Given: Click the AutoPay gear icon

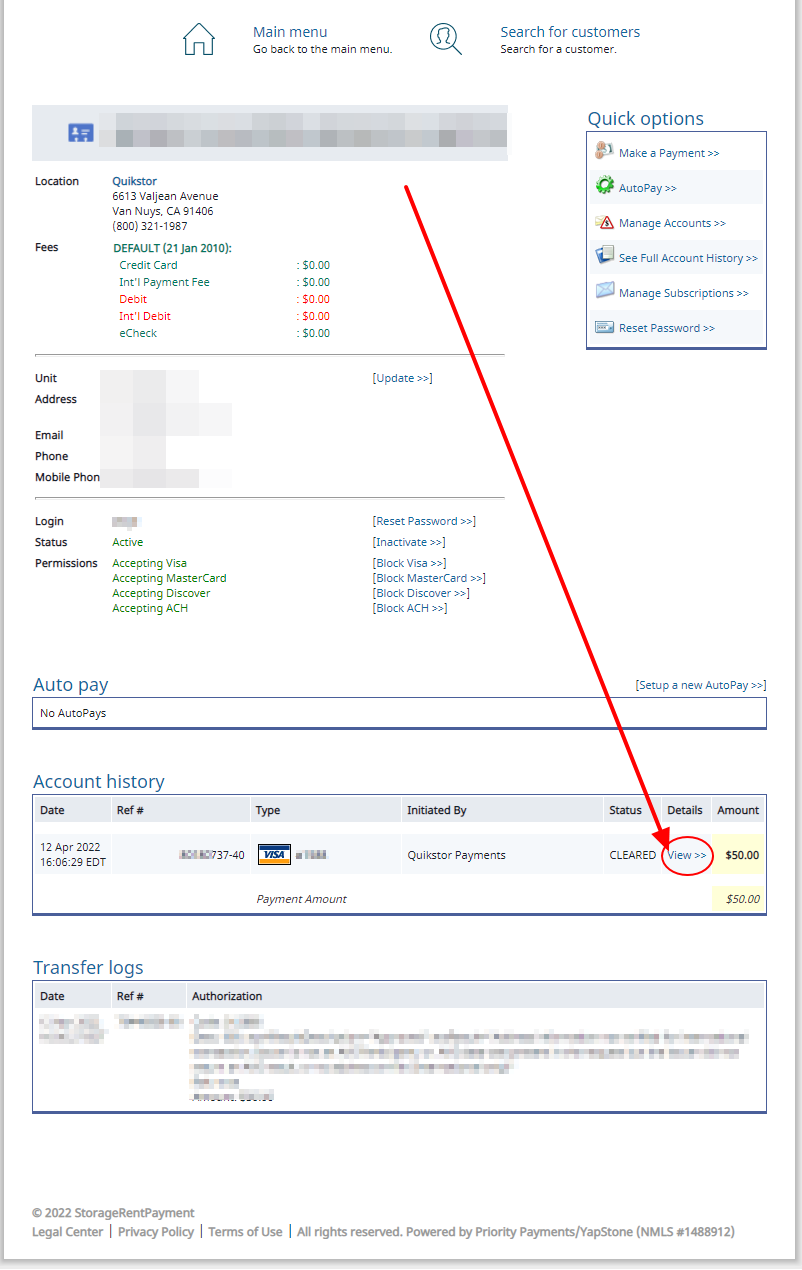Looking at the screenshot, I should pos(604,187).
